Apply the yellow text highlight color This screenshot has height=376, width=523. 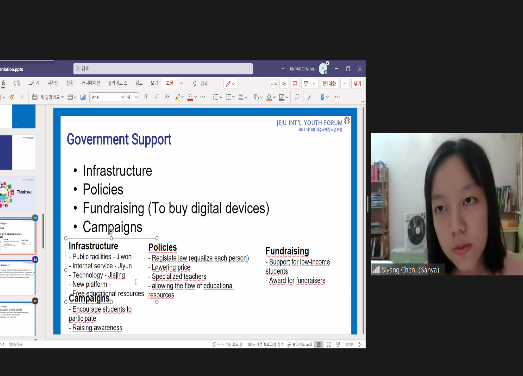pyautogui.click(x=178, y=97)
